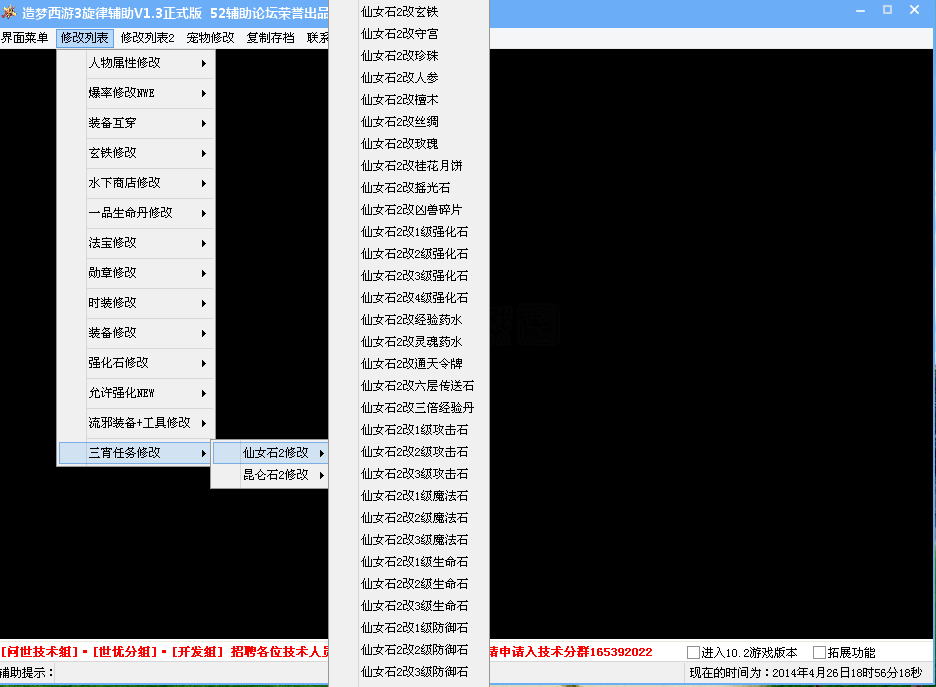Open the 界面菜单 menu
The image size is (936, 687).
point(24,38)
